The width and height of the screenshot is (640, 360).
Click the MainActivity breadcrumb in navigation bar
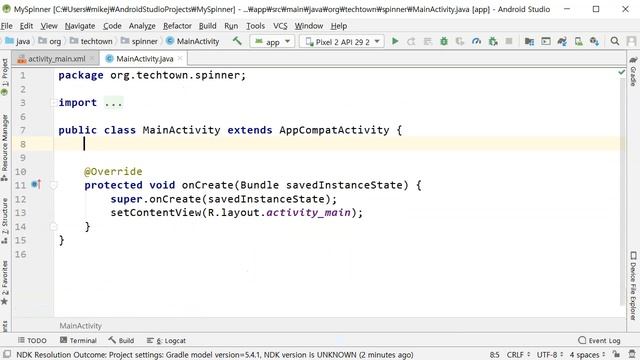point(193,41)
